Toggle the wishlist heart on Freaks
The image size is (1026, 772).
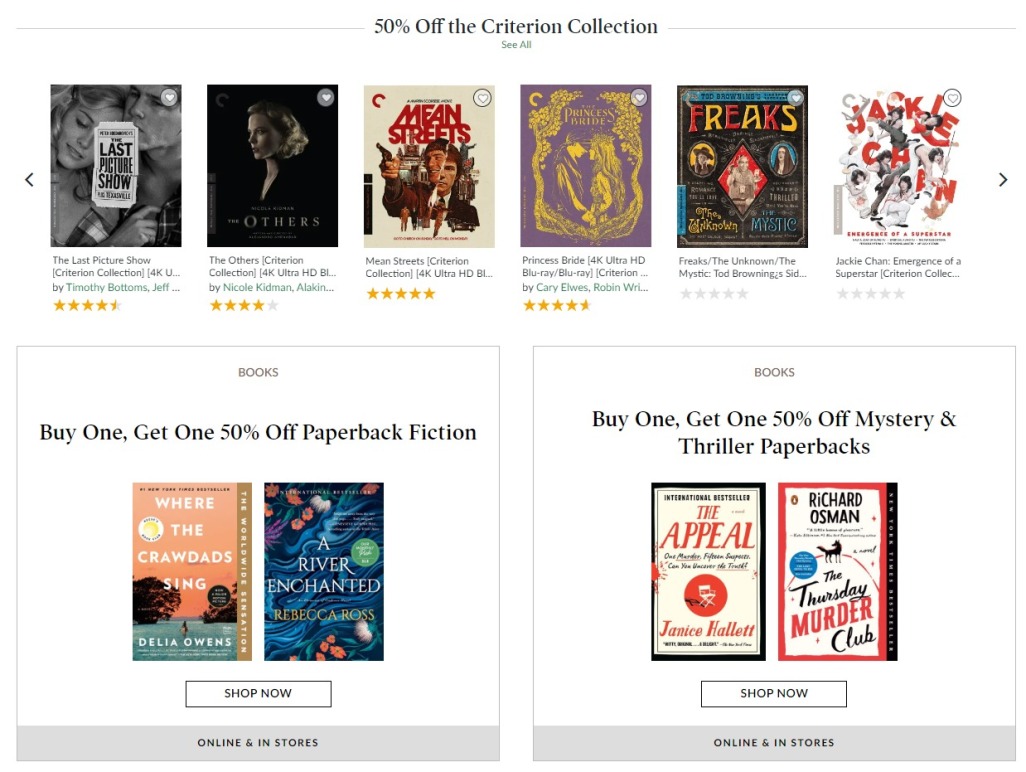point(795,97)
